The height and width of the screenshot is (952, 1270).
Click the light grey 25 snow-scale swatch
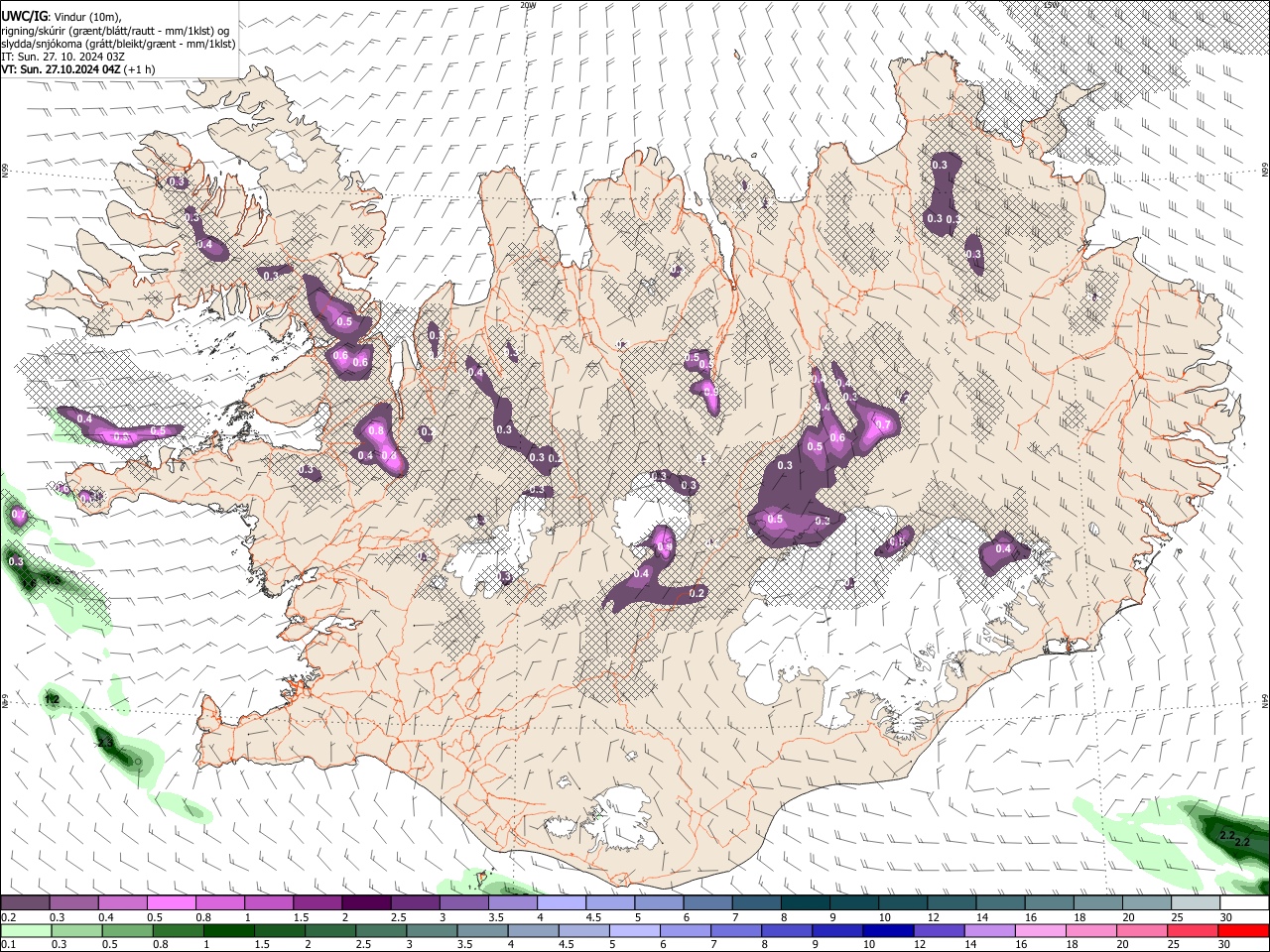coord(1196,903)
